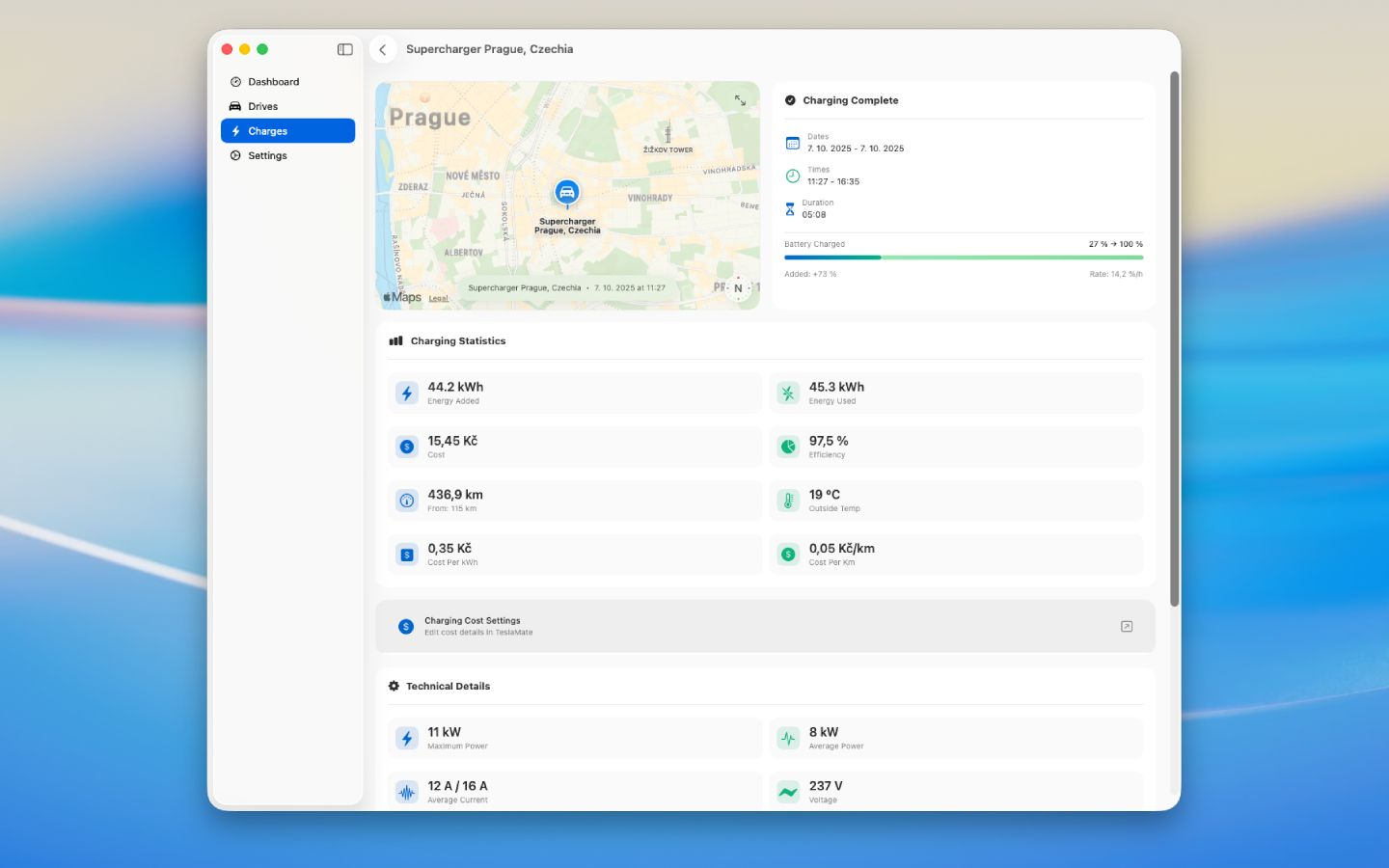Click the Settings gear icon in sidebar
The width and height of the screenshot is (1389, 868).
tap(235, 155)
